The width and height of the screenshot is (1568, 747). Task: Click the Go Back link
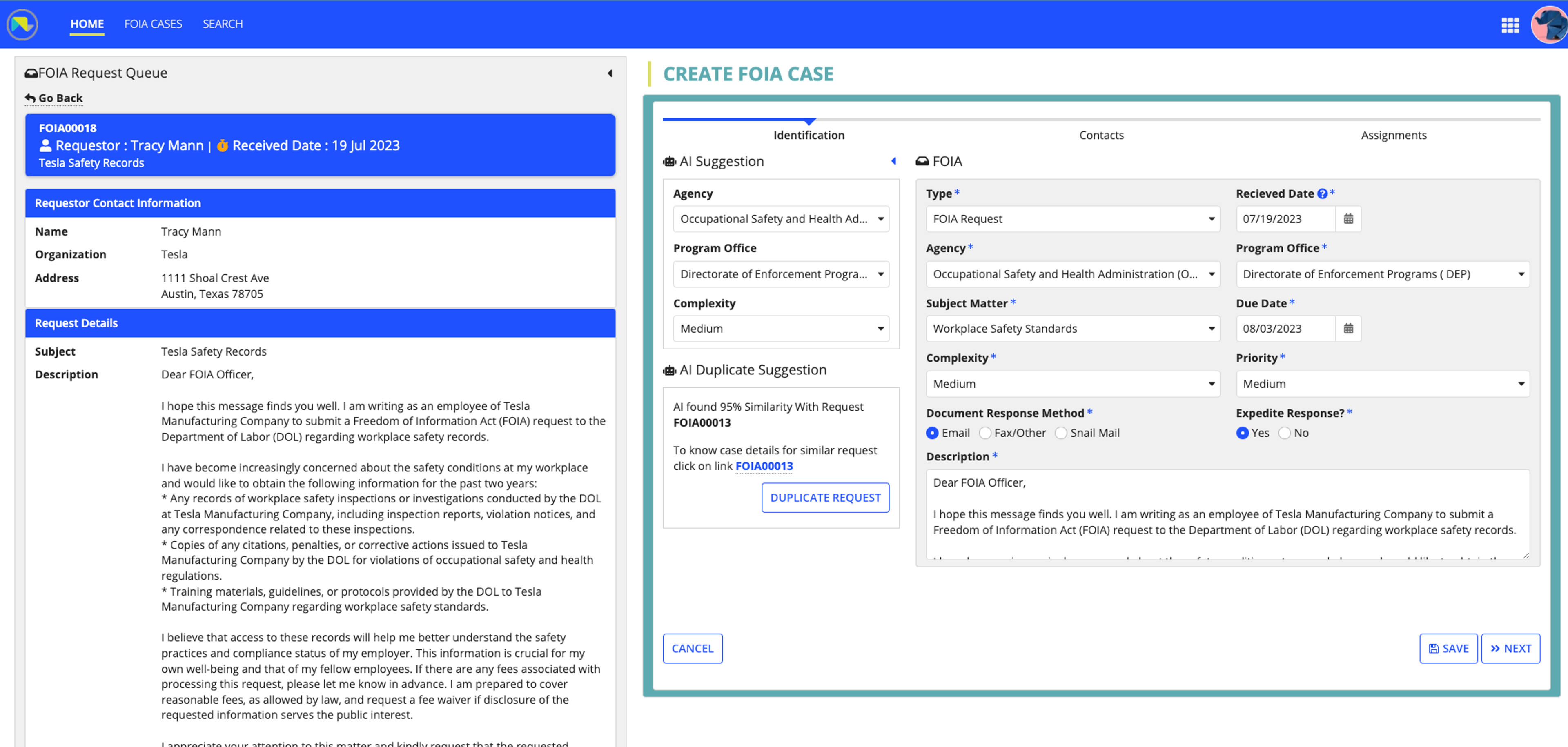[53, 98]
